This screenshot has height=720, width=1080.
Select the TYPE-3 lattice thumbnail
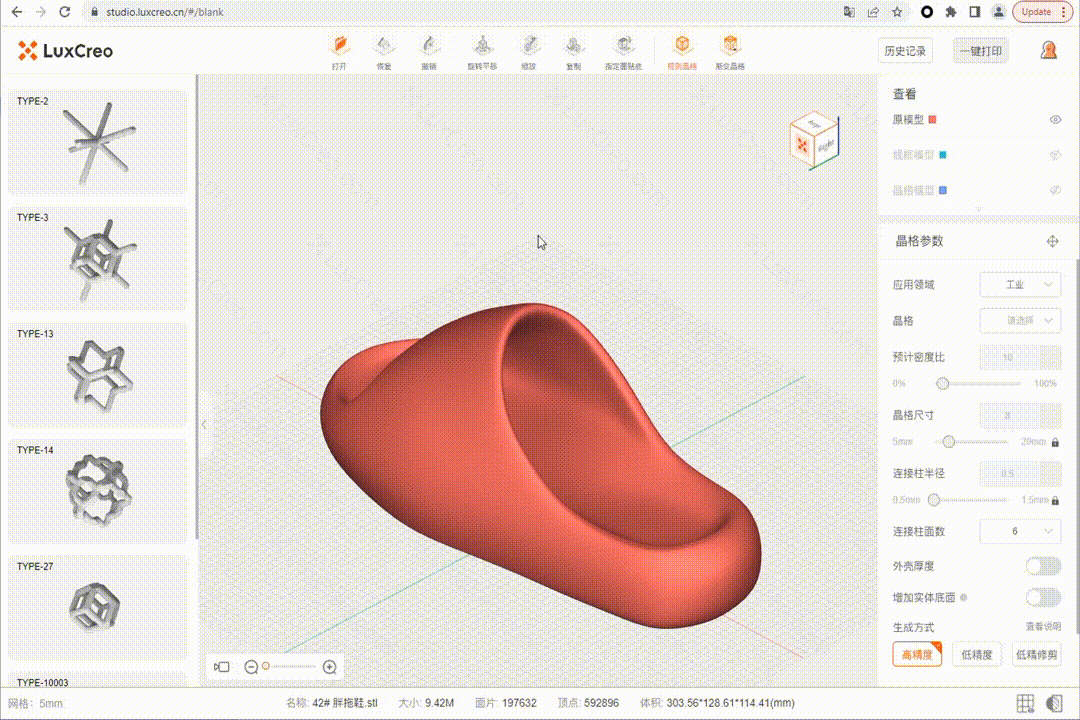point(97,258)
